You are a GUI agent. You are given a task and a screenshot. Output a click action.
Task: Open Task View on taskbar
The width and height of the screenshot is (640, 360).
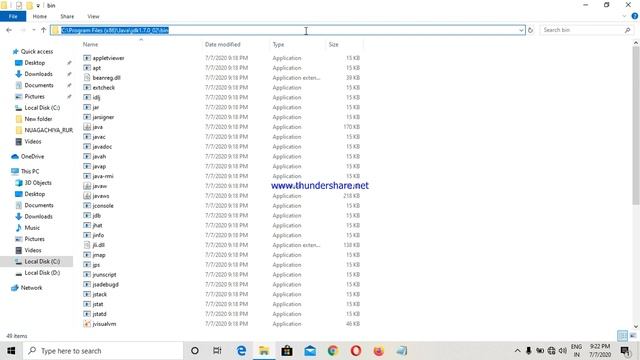[x=217, y=351]
